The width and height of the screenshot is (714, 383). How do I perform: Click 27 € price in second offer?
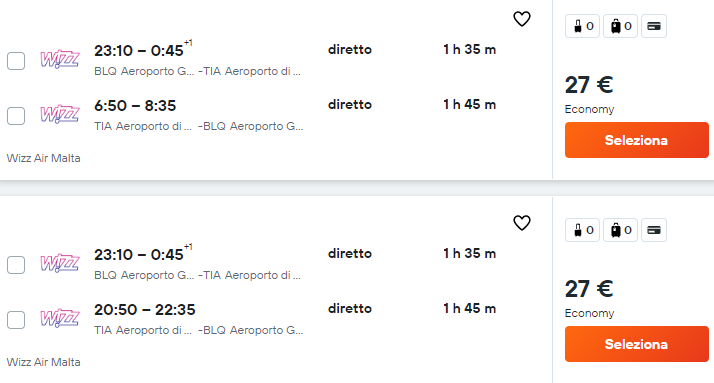[x=589, y=289]
